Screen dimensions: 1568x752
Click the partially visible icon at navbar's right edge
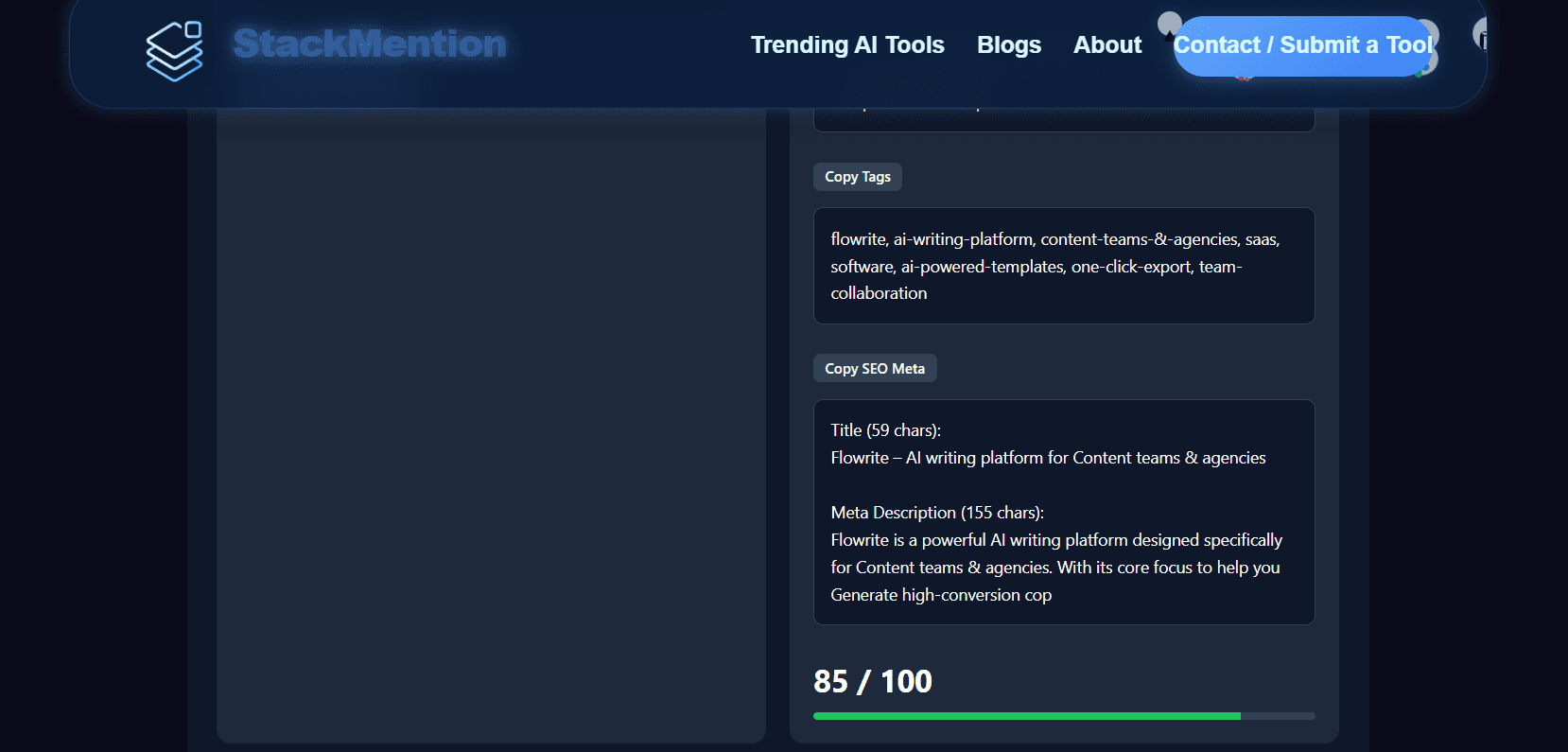[x=1480, y=35]
